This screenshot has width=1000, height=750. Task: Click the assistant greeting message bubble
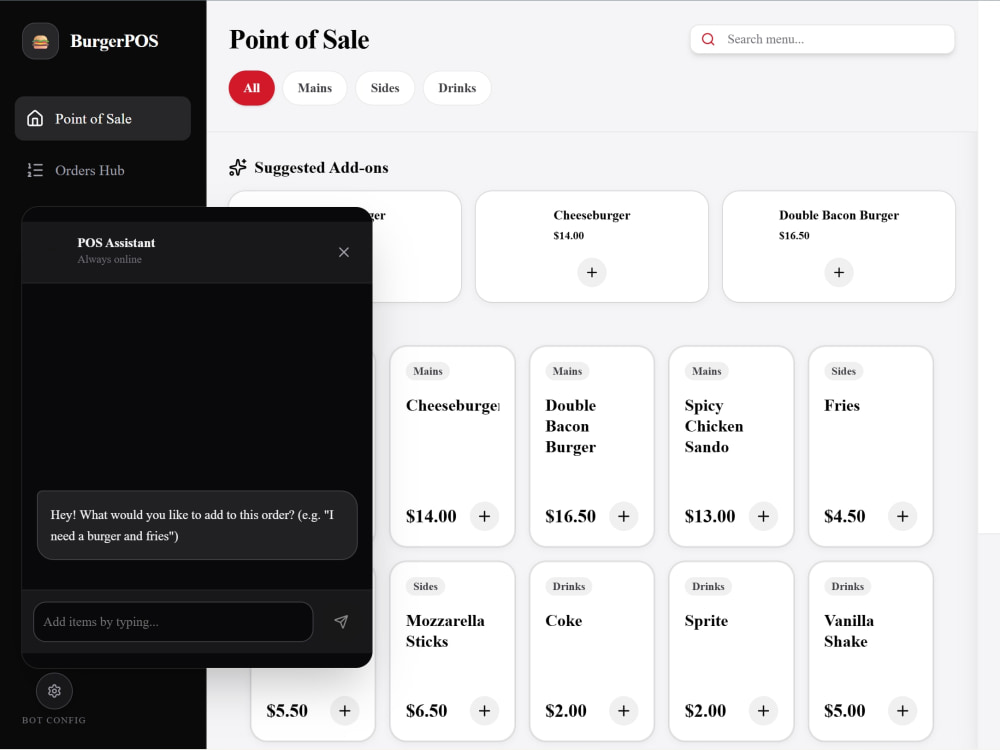tap(197, 525)
